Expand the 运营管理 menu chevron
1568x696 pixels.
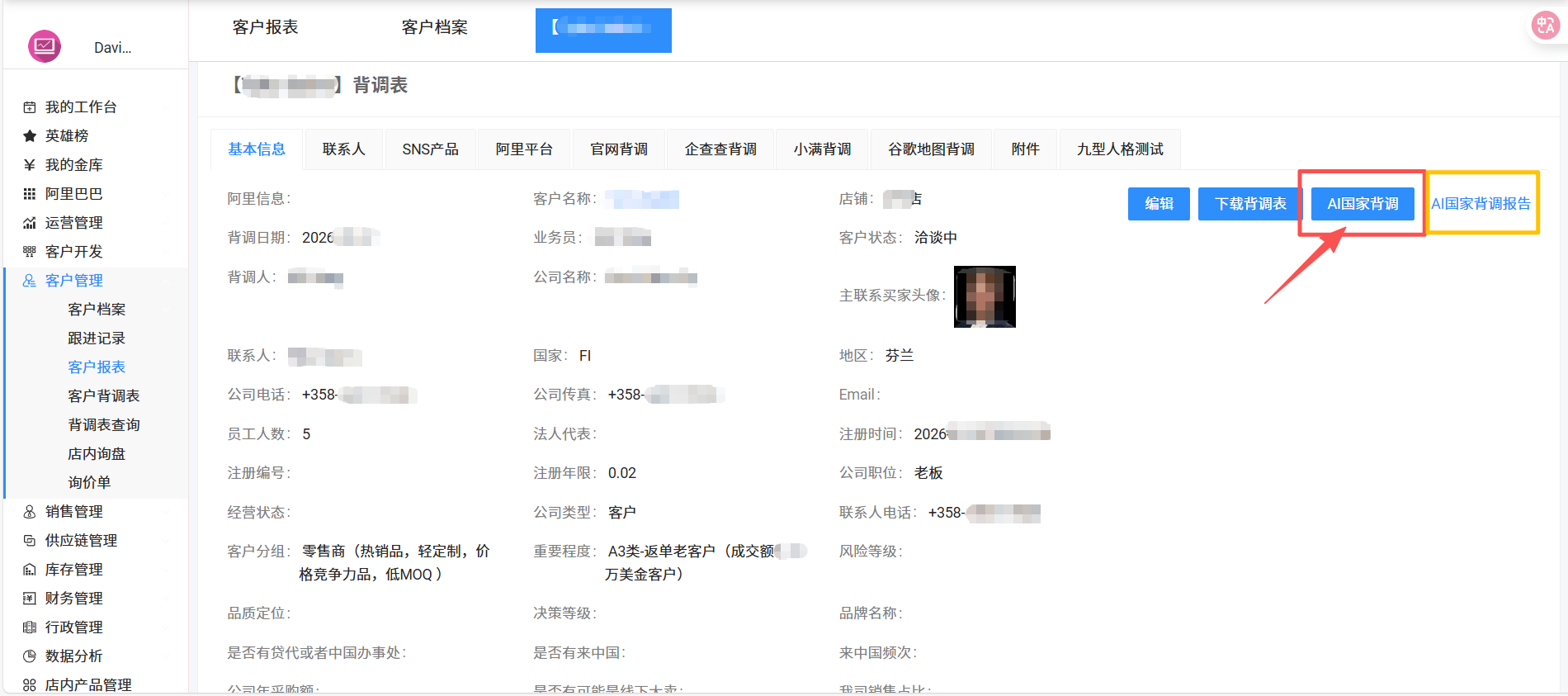click(166, 223)
